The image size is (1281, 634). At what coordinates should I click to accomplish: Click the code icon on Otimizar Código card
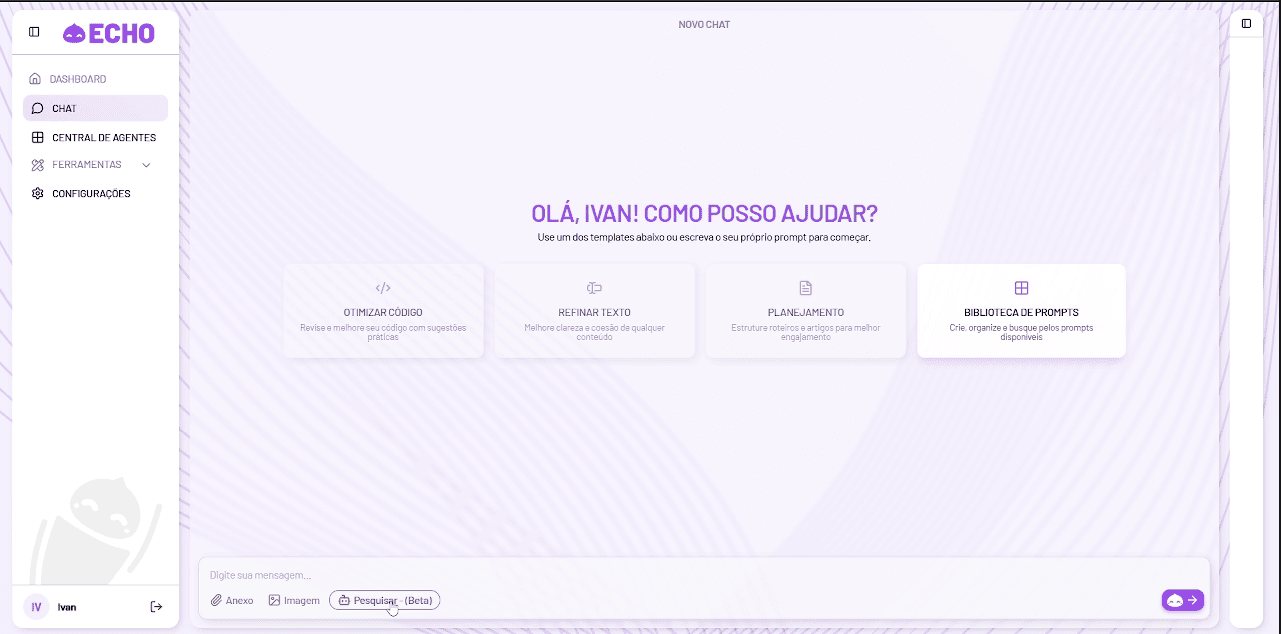click(x=383, y=287)
